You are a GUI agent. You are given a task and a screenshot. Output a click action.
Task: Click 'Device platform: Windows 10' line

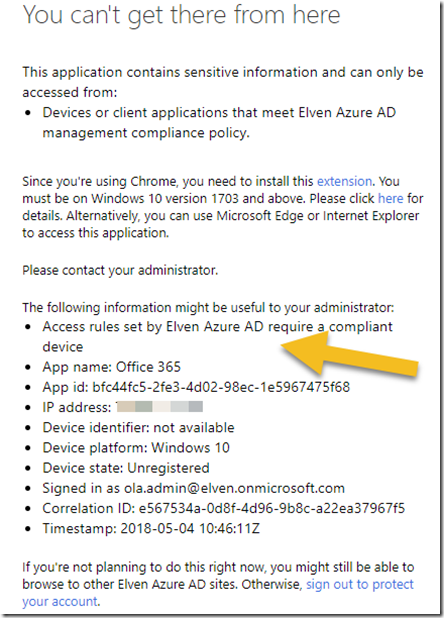136,447
